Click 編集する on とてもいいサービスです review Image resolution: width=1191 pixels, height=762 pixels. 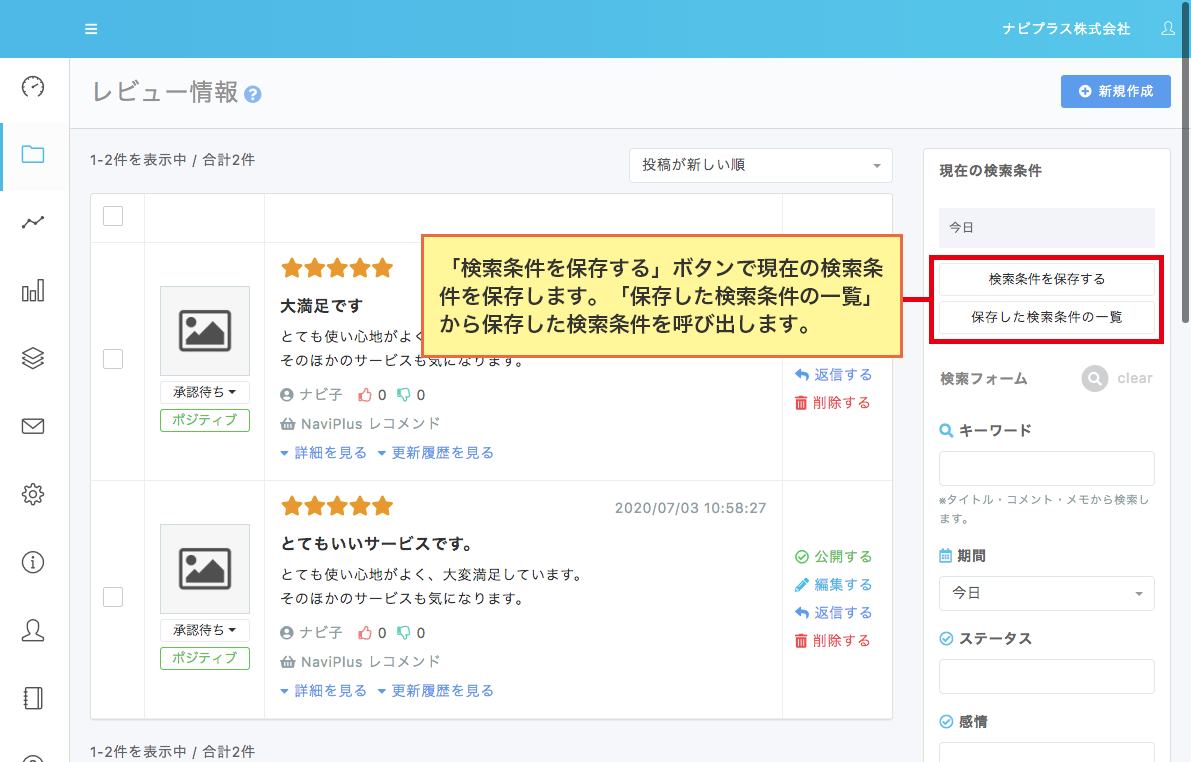[833, 585]
